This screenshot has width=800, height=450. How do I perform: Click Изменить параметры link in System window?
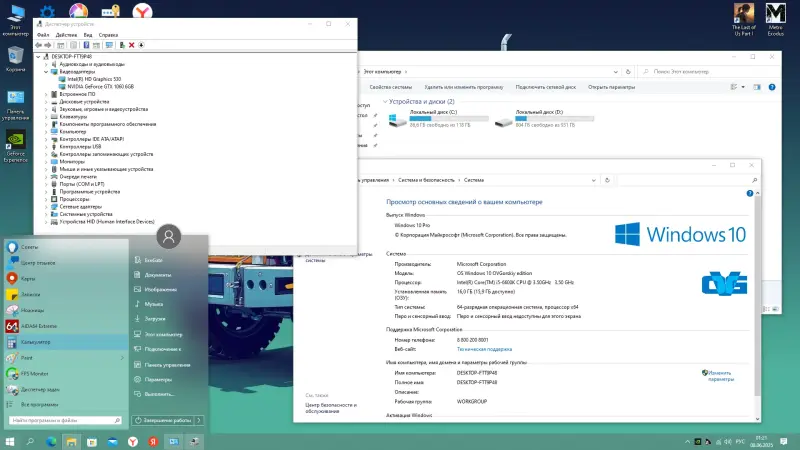(720, 376)
